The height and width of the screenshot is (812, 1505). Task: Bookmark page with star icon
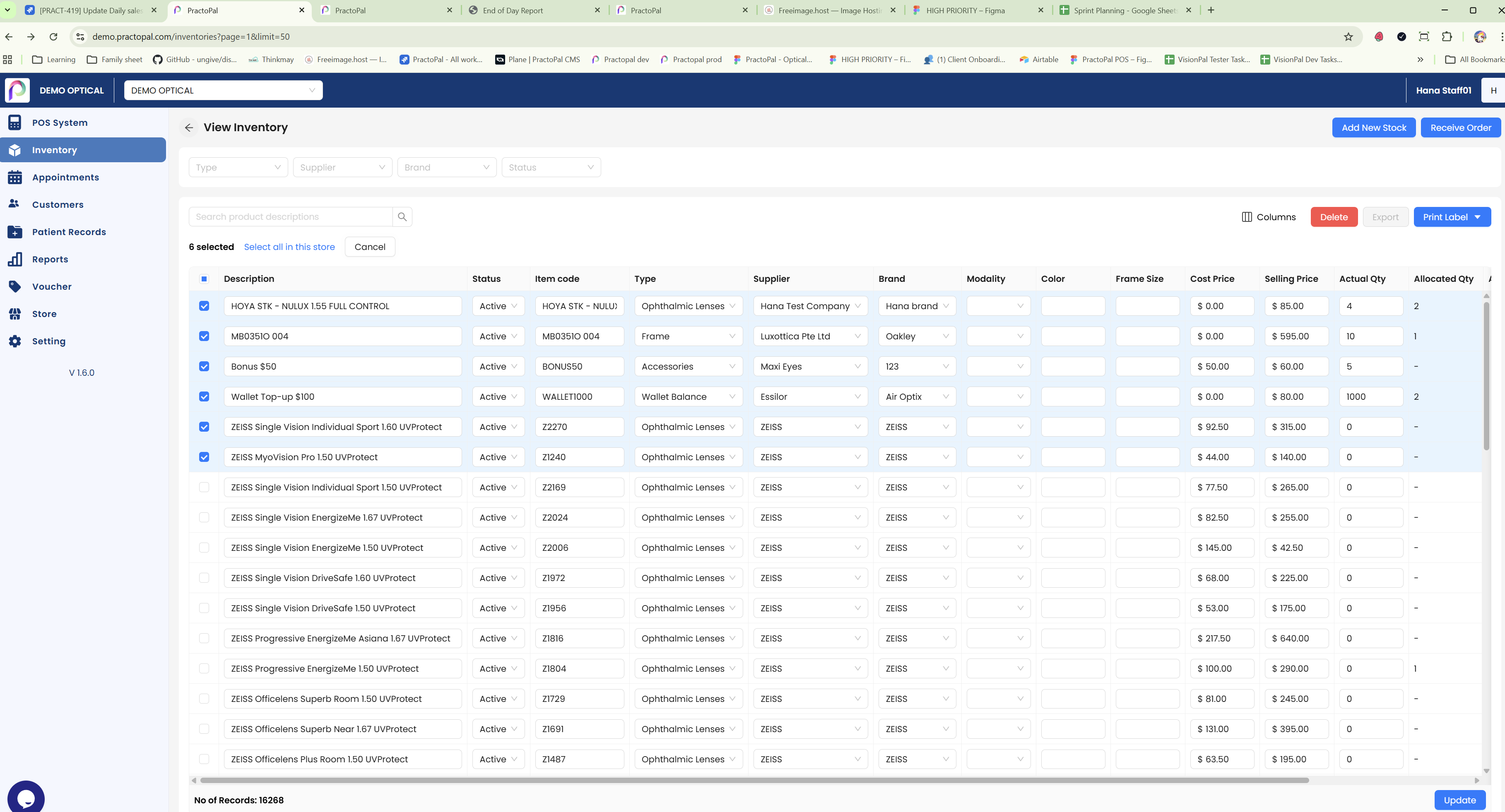point(1348,37)
